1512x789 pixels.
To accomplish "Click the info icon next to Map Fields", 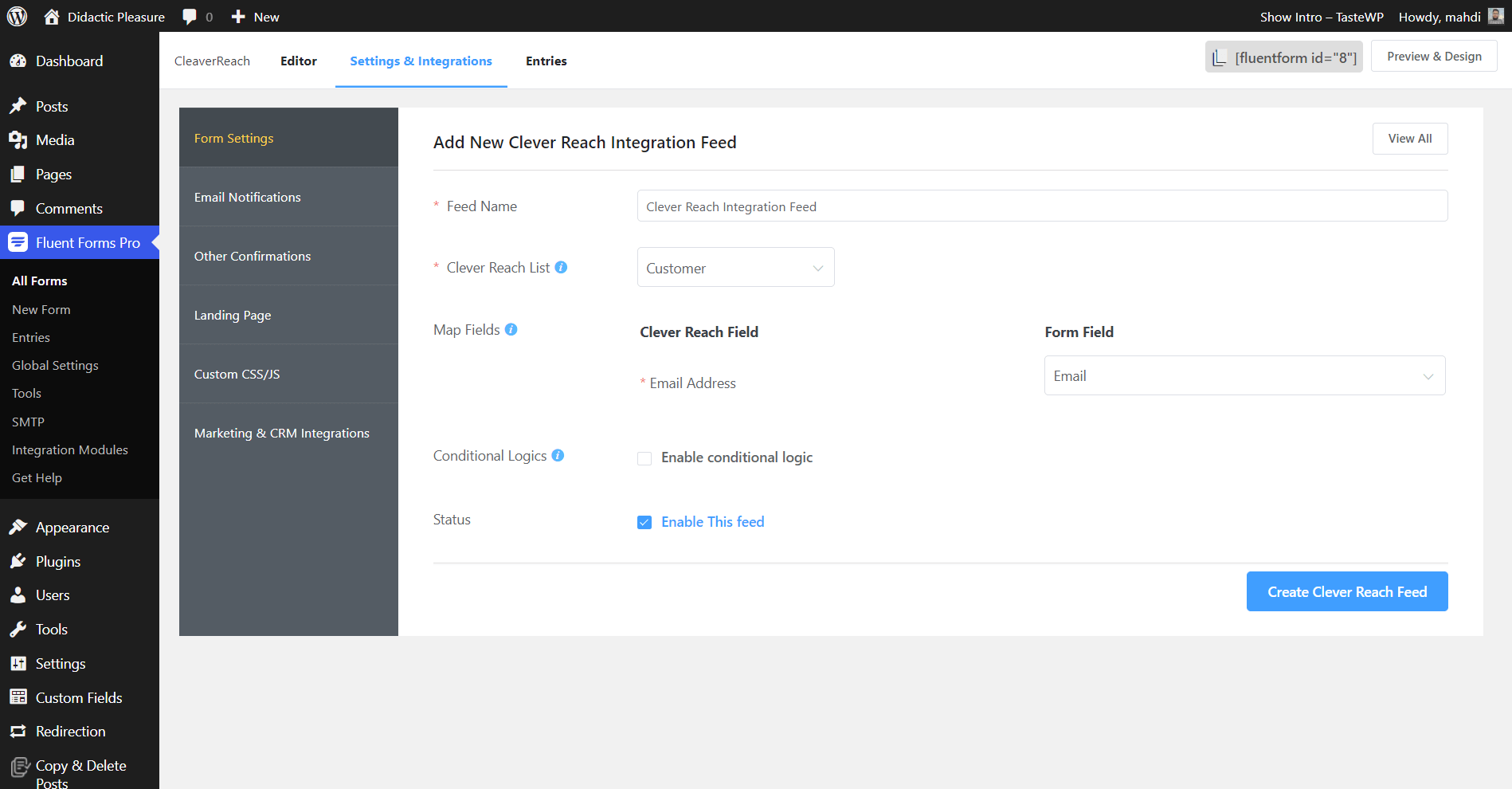I will (511, 330).
